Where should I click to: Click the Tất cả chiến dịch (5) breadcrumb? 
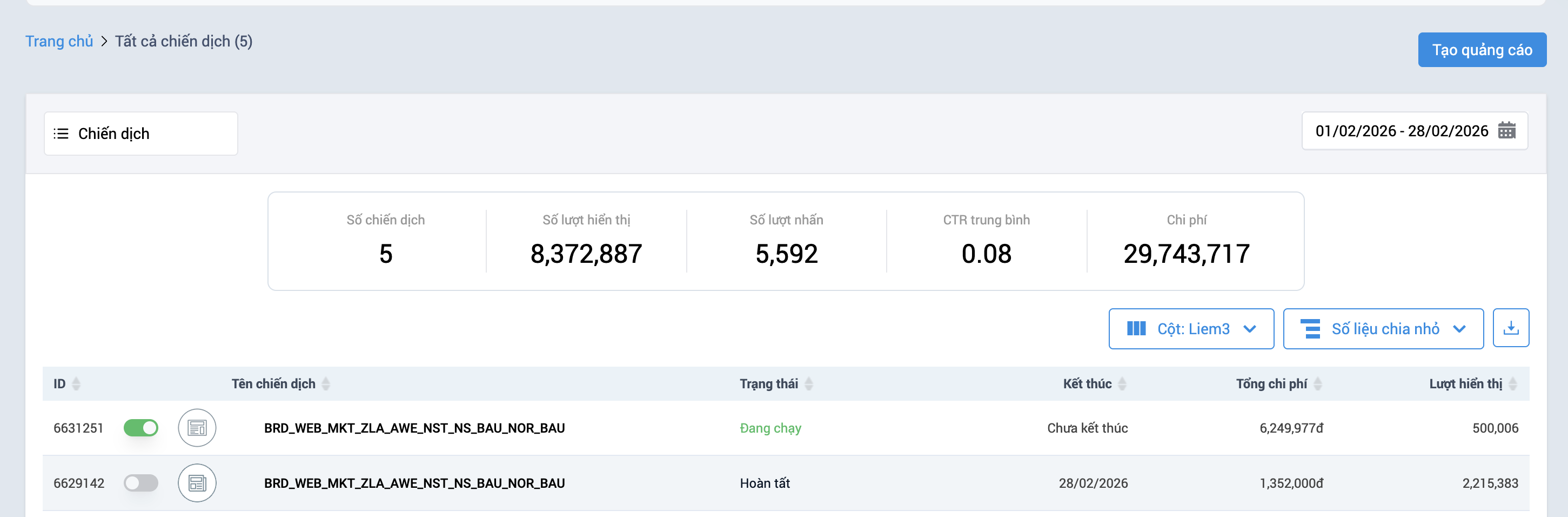click(x=183, y=41)
